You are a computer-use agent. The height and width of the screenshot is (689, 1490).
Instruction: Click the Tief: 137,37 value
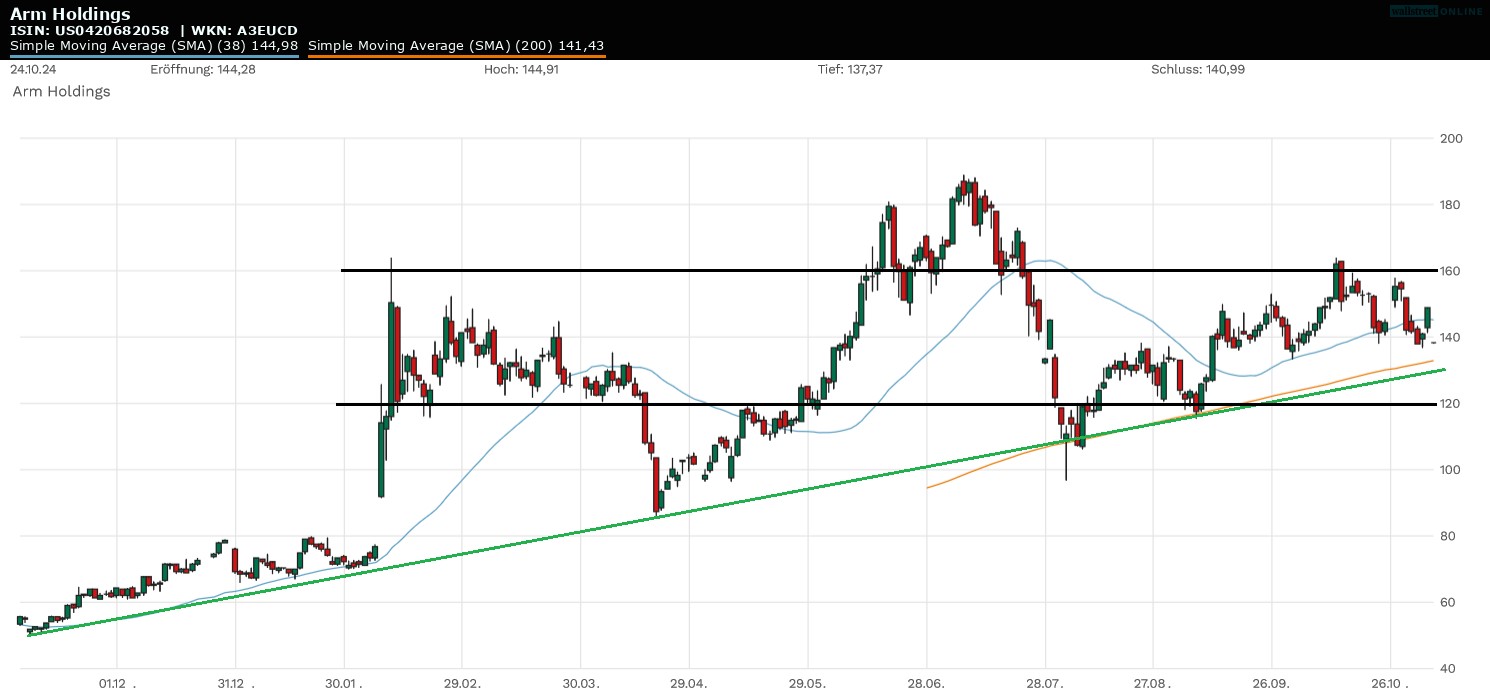850,70
